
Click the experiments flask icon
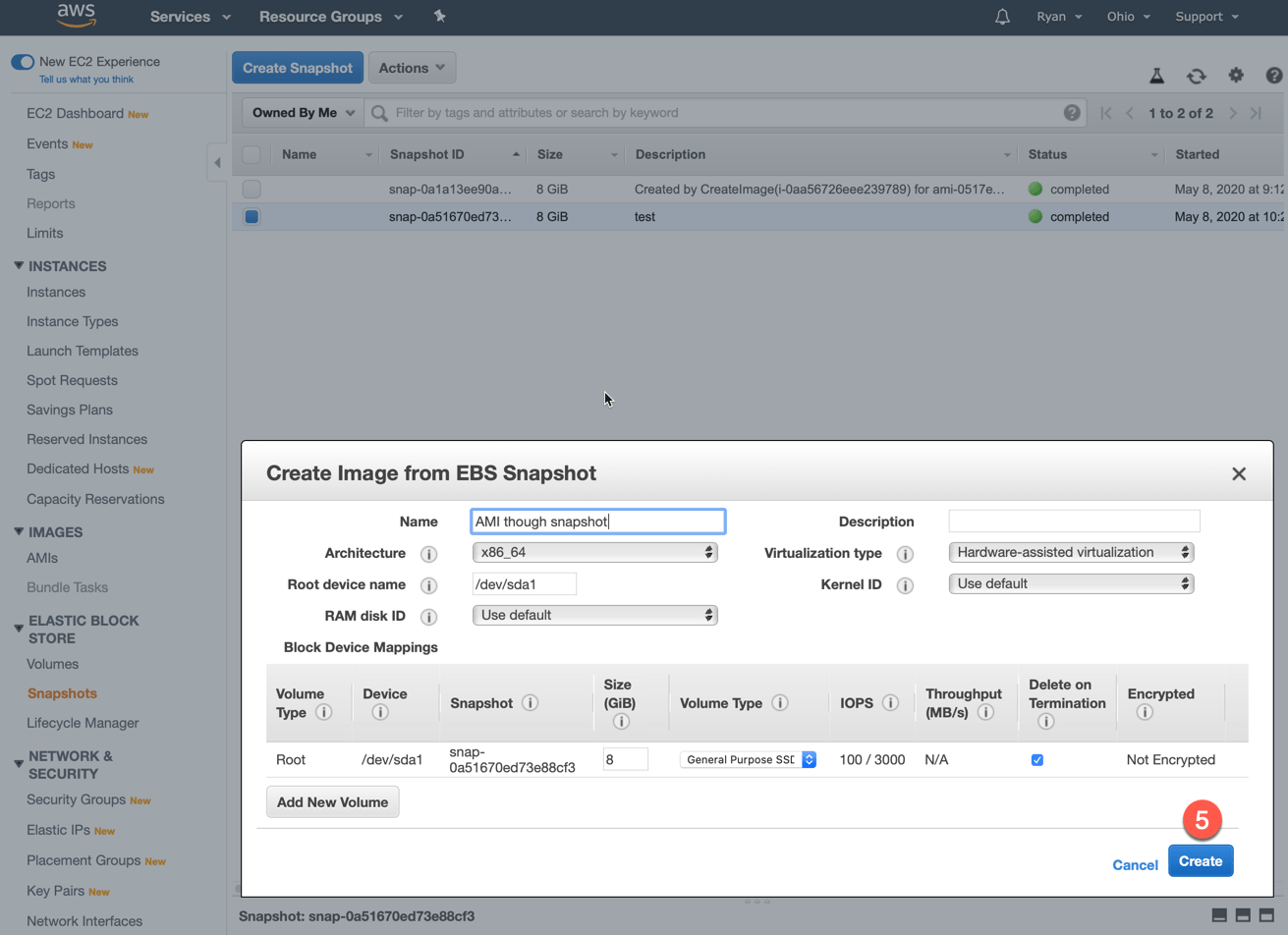(x=1156, y=76)
